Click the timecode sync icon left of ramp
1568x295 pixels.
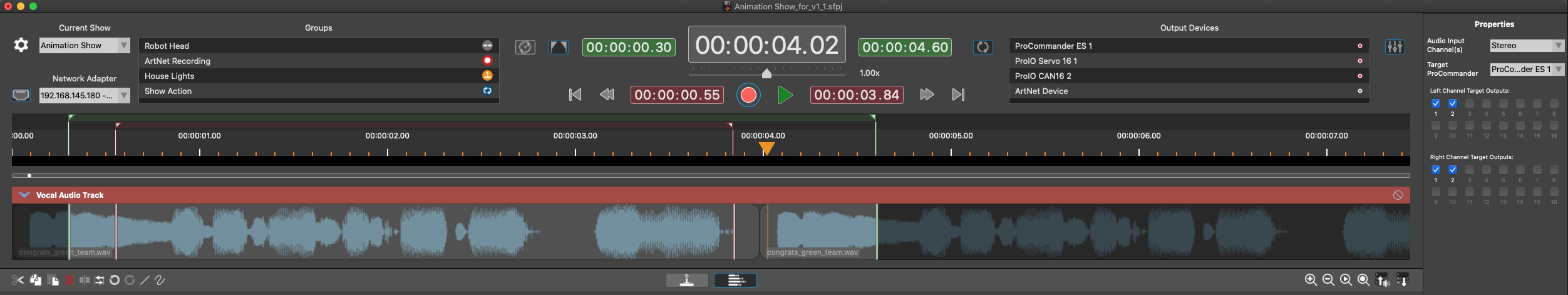[x=525, y=47]
